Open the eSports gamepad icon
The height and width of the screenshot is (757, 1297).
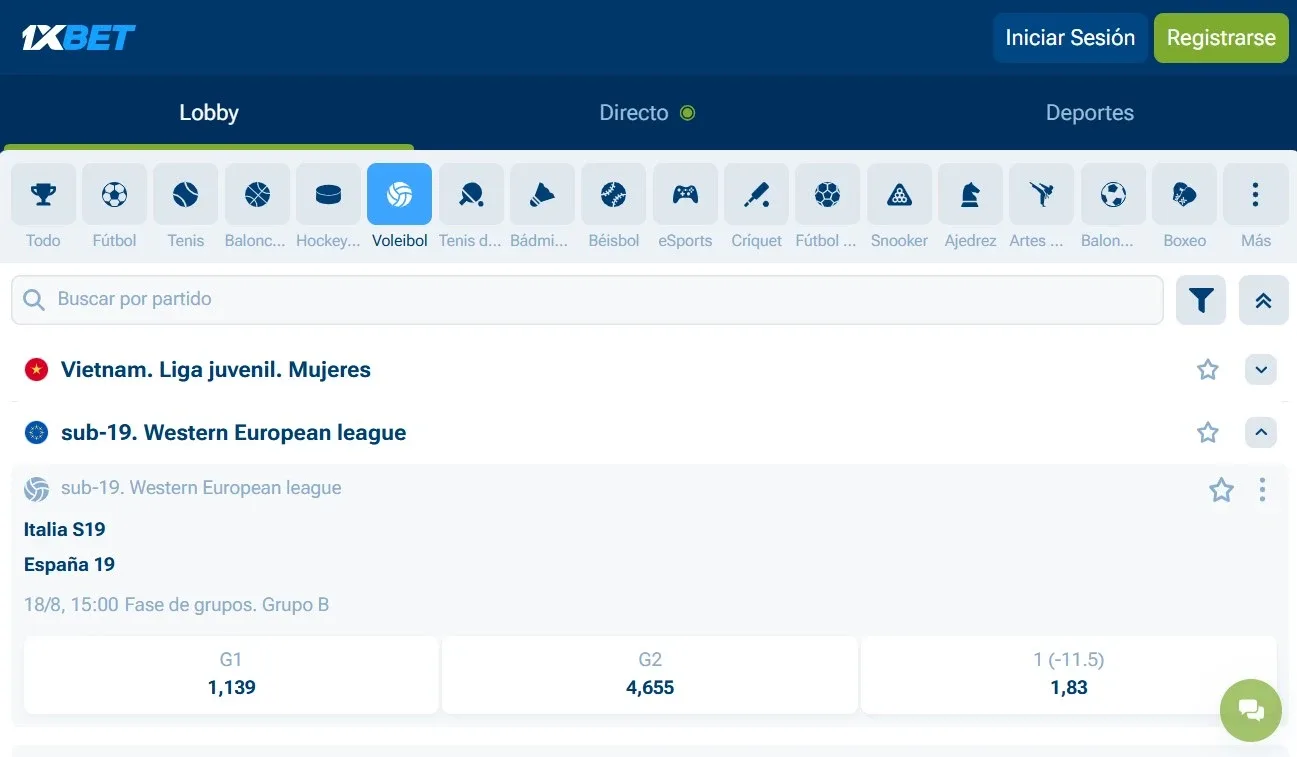coord(685,194)
